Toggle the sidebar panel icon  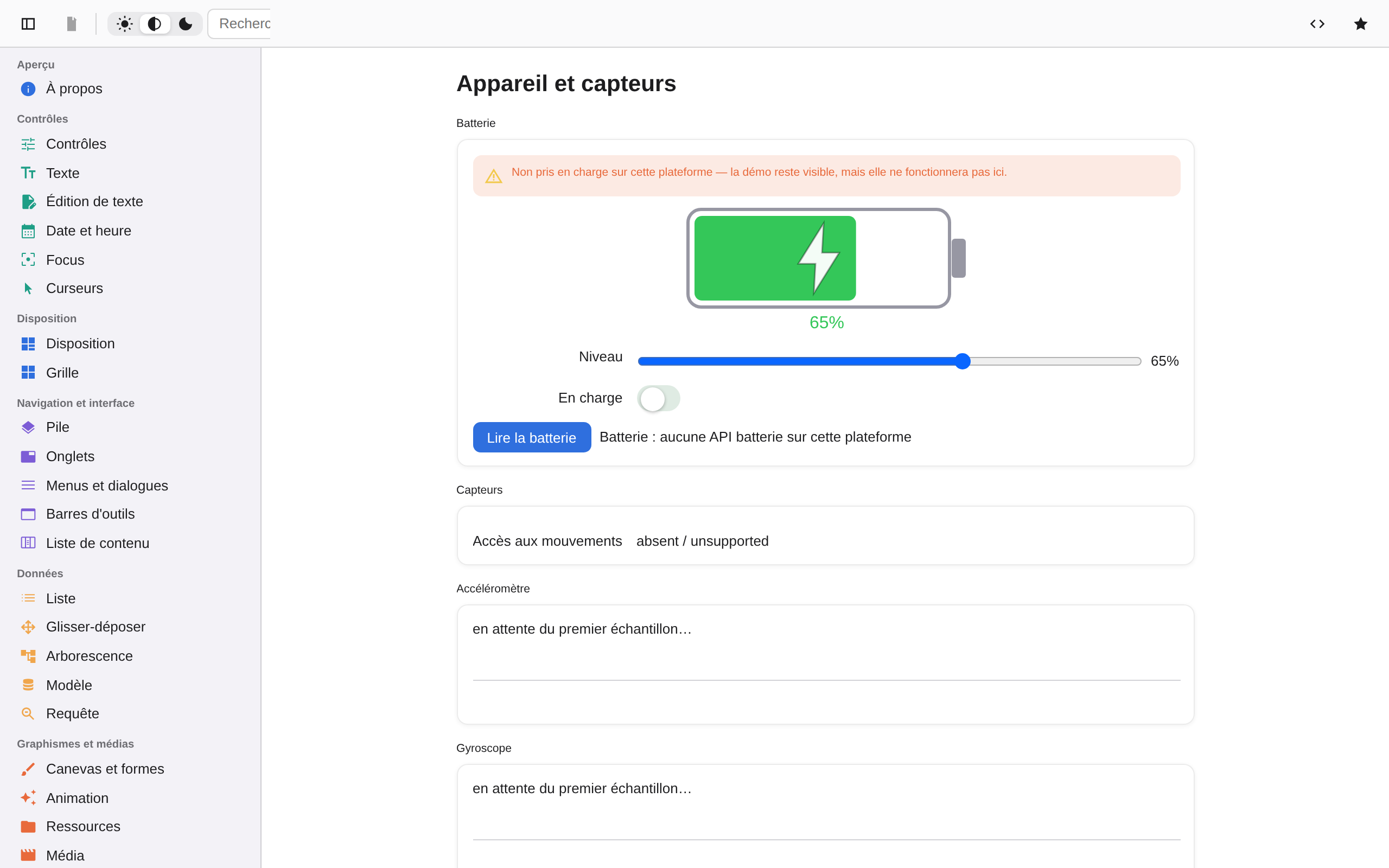coord(28,23)
